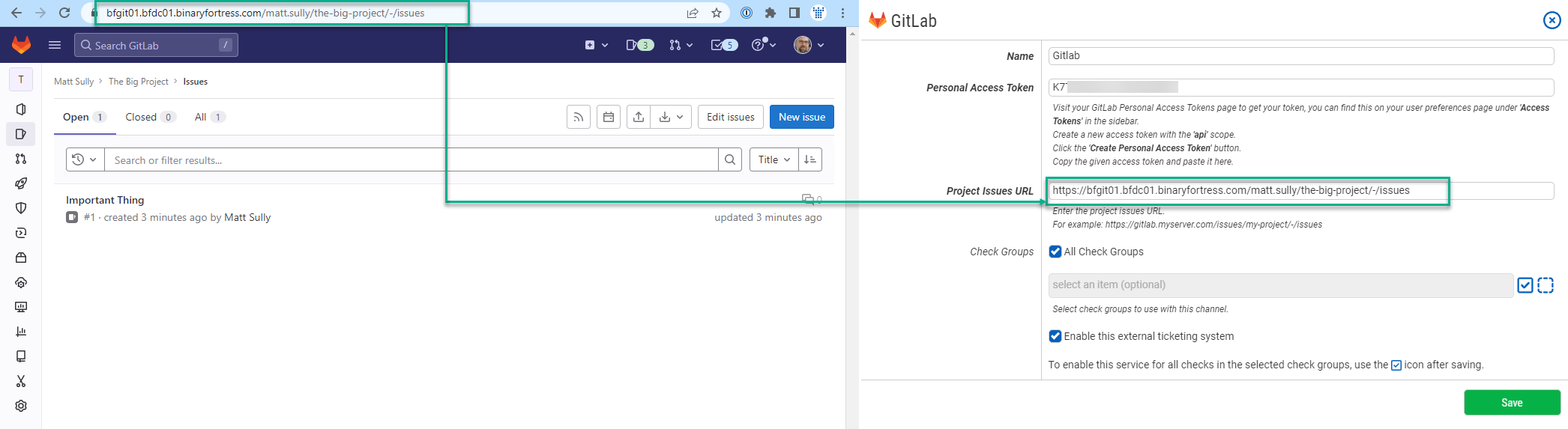
Task: Open the browser extensions puzzle icon
Action: tap(771, 13)
